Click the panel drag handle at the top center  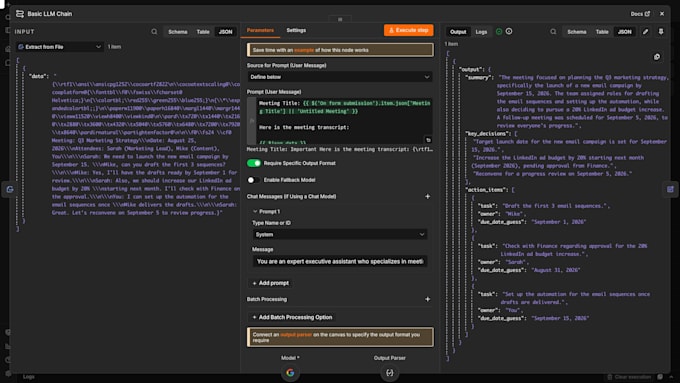340,19
